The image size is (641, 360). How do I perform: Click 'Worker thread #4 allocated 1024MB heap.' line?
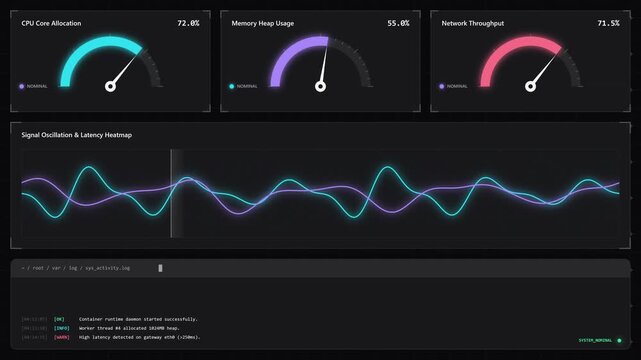pyautogui.click(x=129, y=328)
